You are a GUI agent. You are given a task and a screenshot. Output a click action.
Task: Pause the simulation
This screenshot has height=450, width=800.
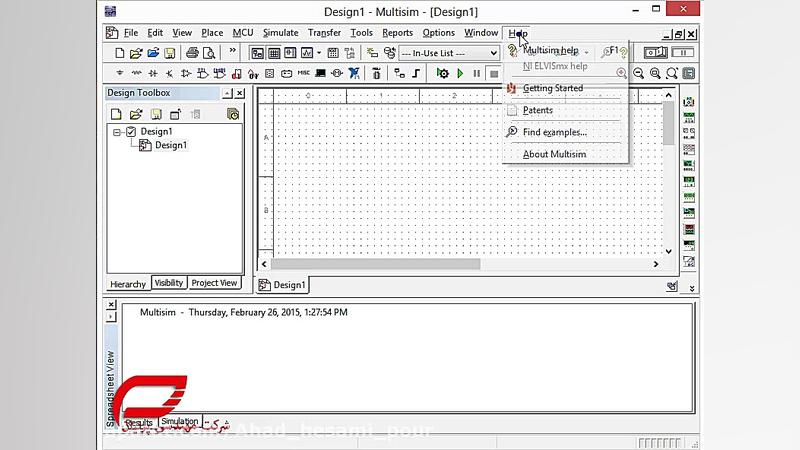(477, 73)
